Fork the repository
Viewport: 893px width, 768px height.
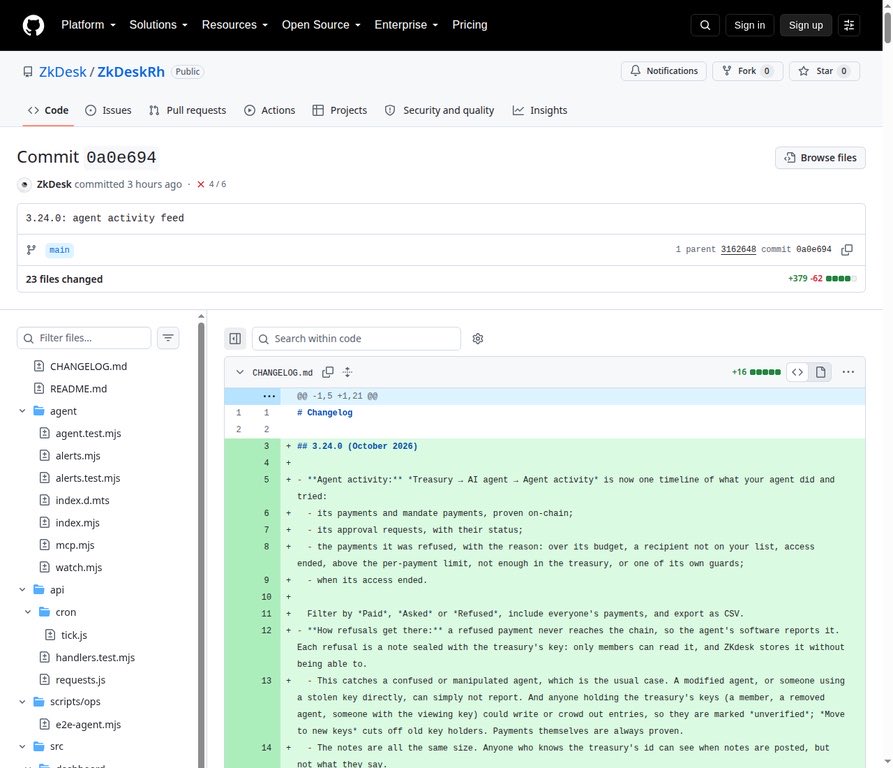[747, 71]
